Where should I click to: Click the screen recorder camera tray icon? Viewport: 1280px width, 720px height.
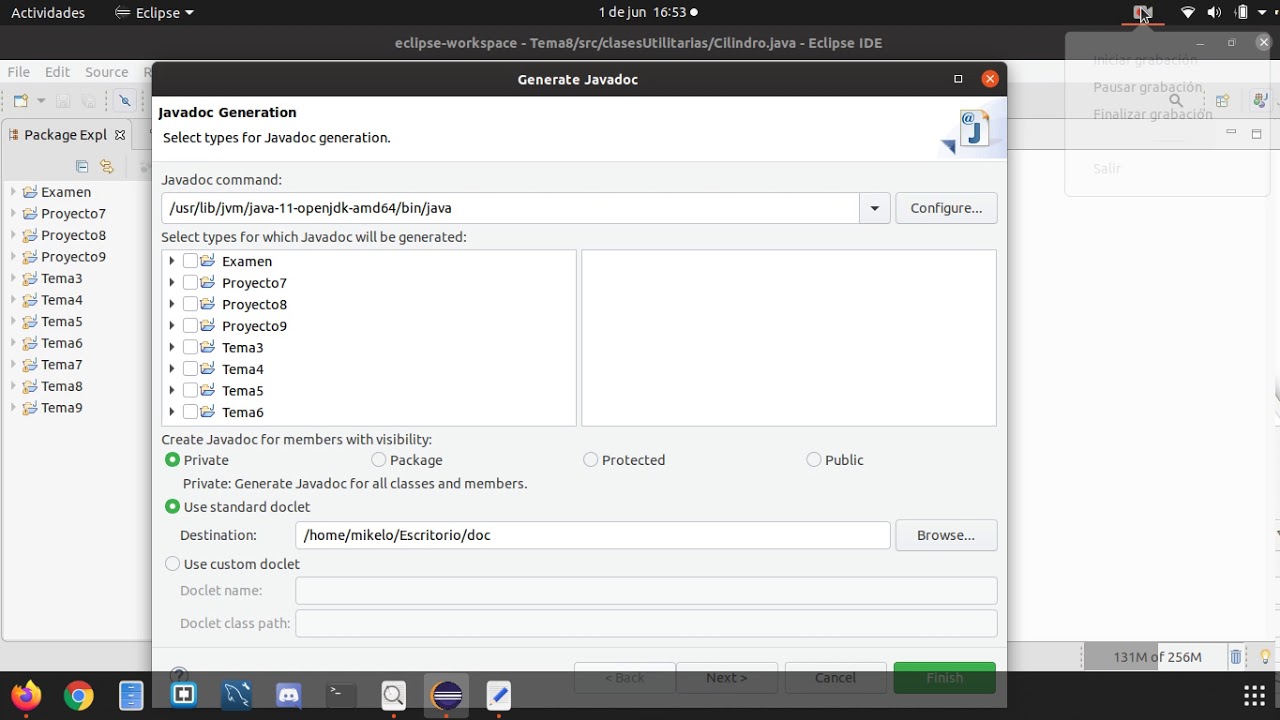coord(1143,13)
